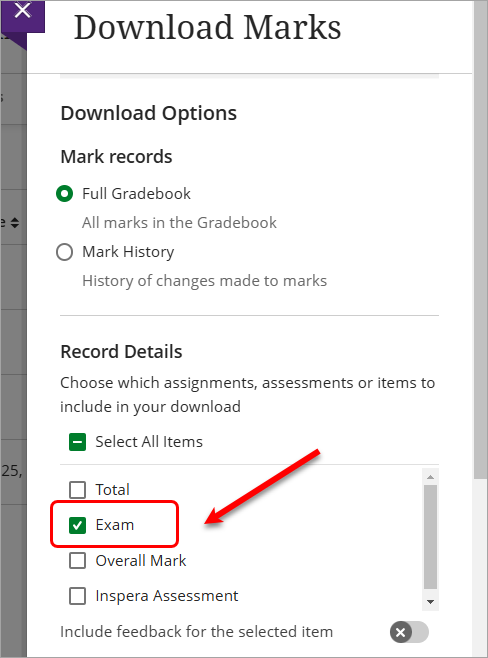Screen dimensions: 488x658
Task: Click the sort arrows icon behind panel
Action: [x=15, y=222]
